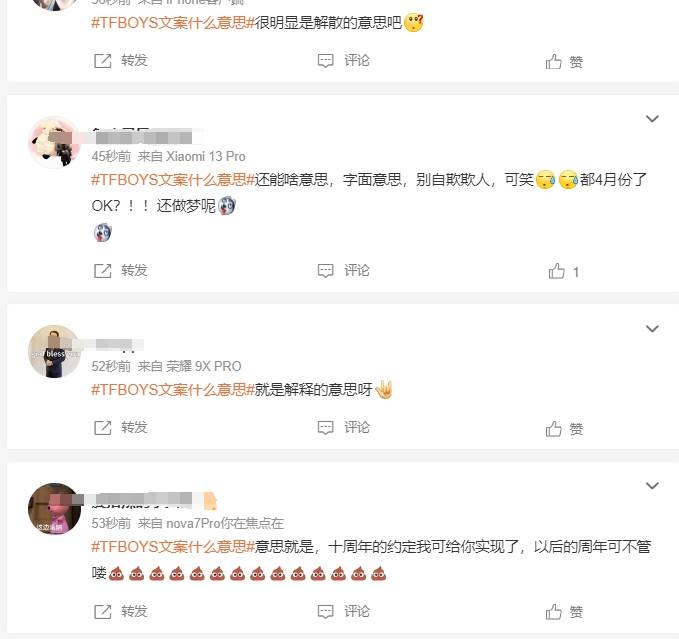Comment on the '很明显是解散的意思吧' post
This screenshot has width=679, height=639.
[344, 61]
